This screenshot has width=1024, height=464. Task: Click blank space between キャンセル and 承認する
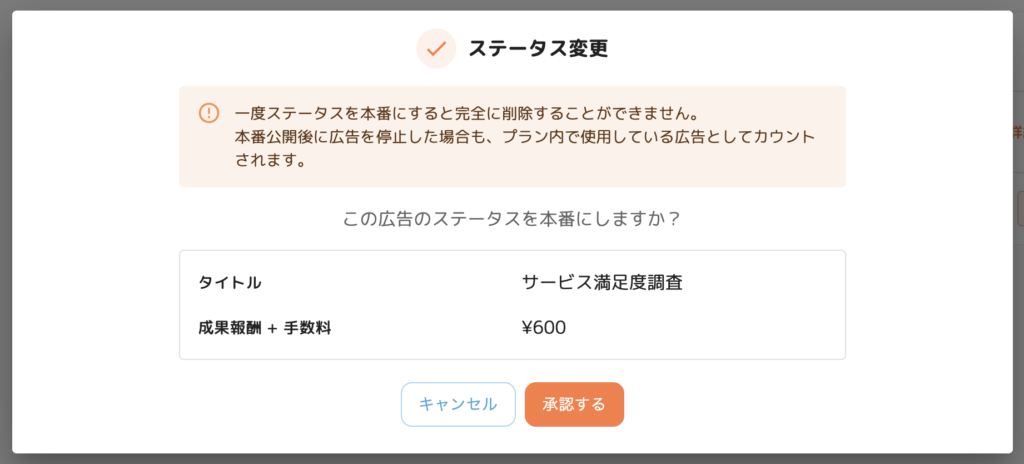pyautogui.click(x=520, y=405)
